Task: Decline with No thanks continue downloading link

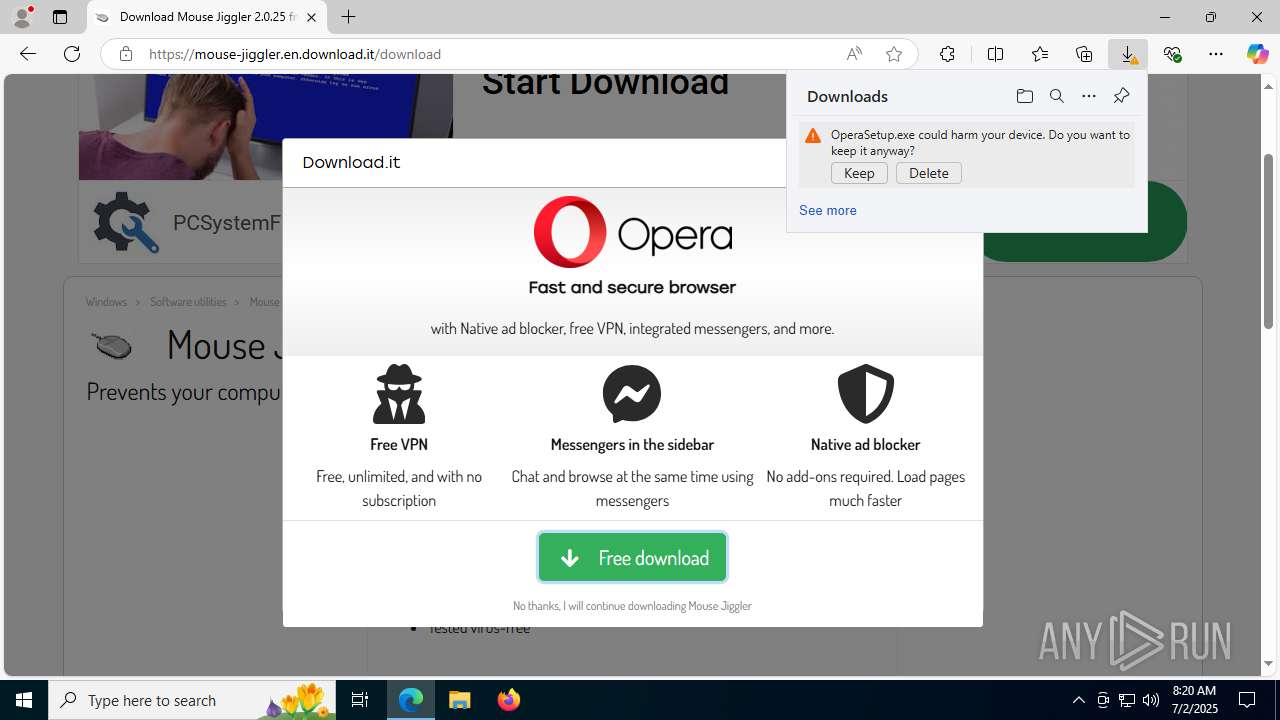Action: (632, 606)
